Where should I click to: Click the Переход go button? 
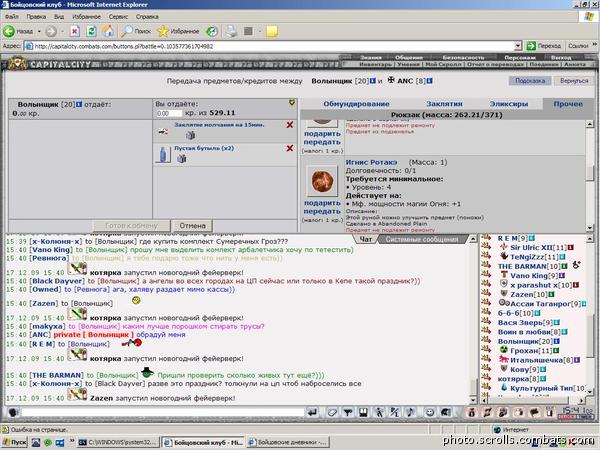[x=544, y=46]
